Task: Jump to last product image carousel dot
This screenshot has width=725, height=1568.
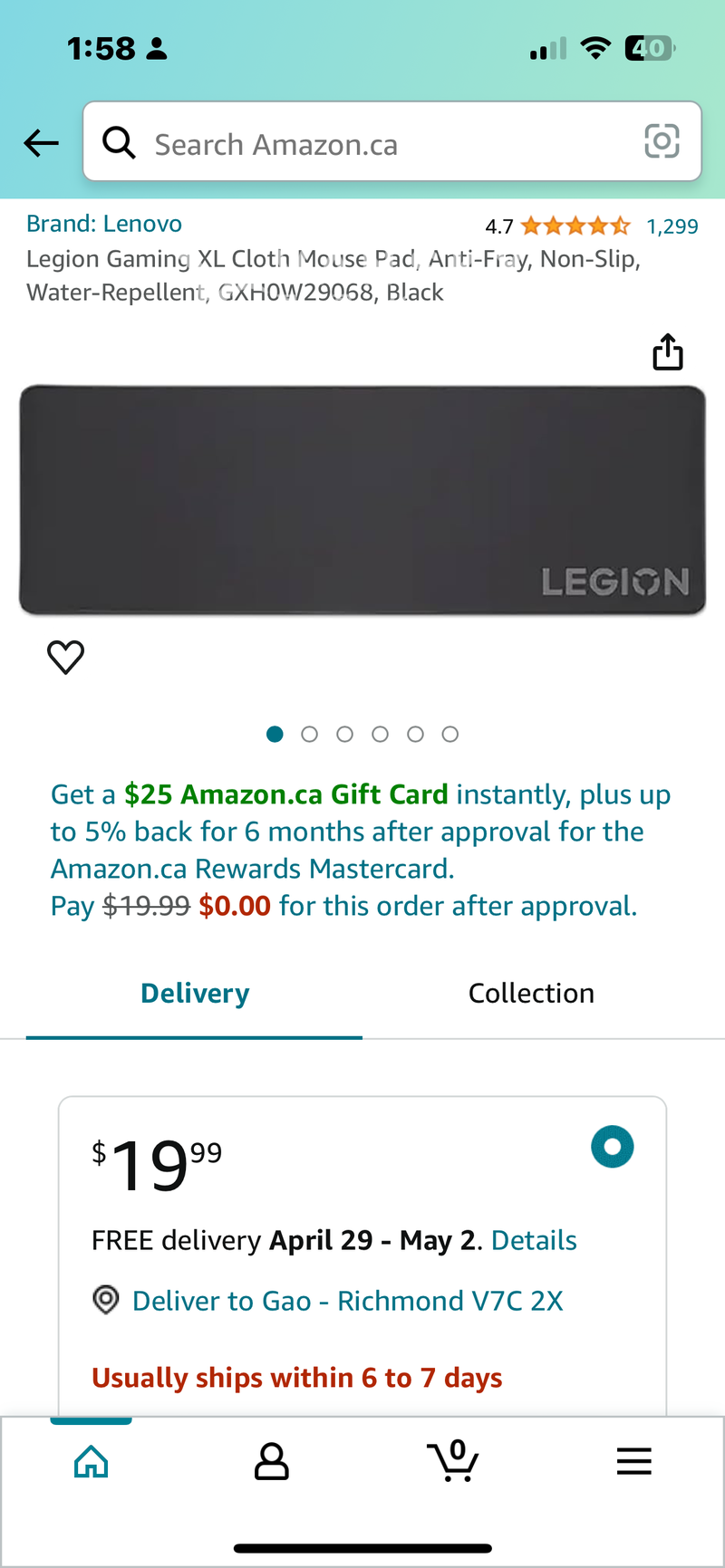Action: (450, 735)
